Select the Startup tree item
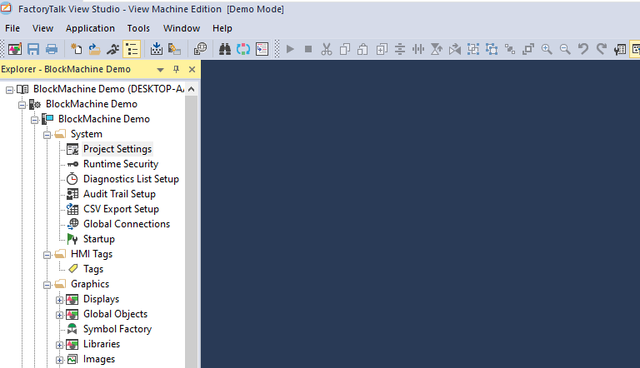This screenshot has height=368, width=640. pos(99,239)
